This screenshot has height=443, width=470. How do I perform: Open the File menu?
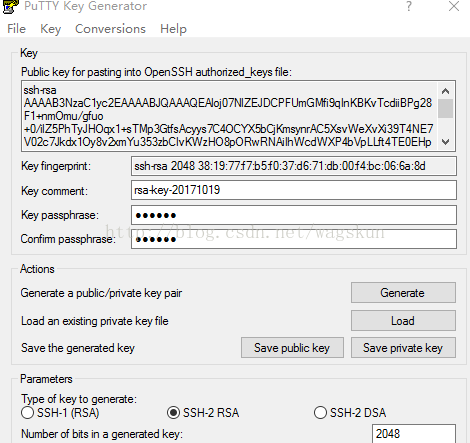[16, 29]
